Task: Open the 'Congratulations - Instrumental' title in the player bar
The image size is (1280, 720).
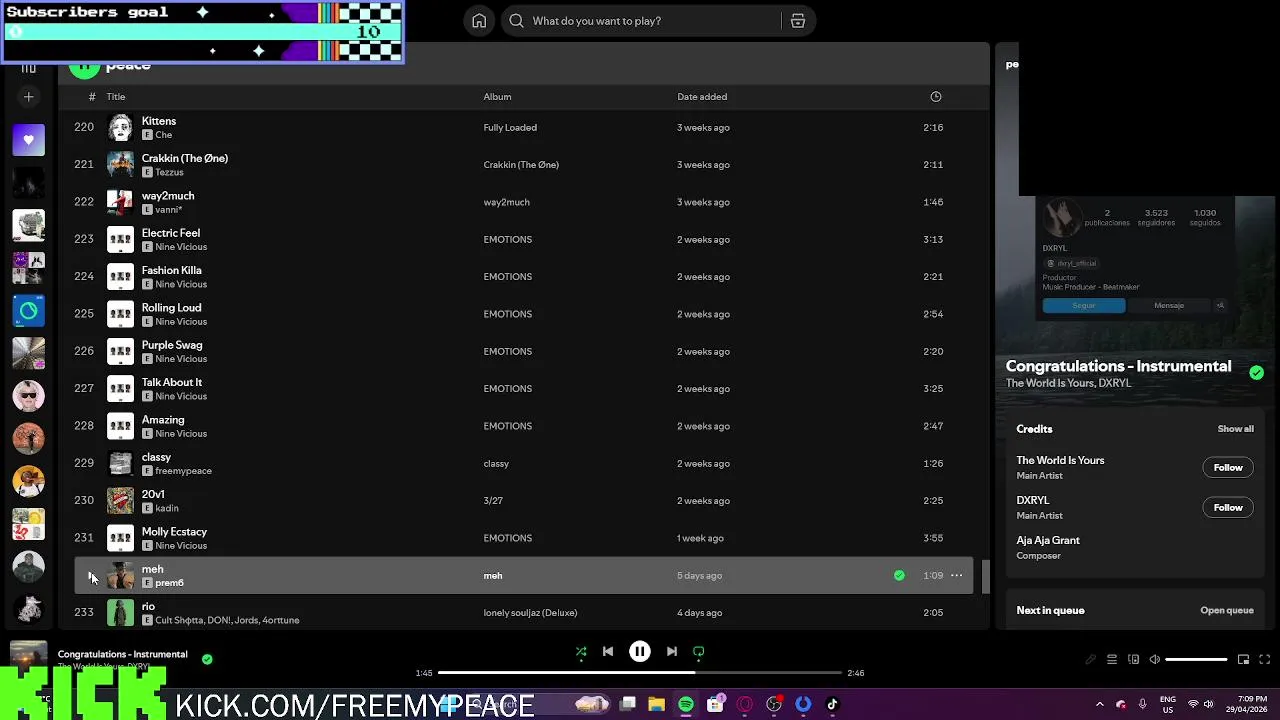Action: [x=122, y=654]
